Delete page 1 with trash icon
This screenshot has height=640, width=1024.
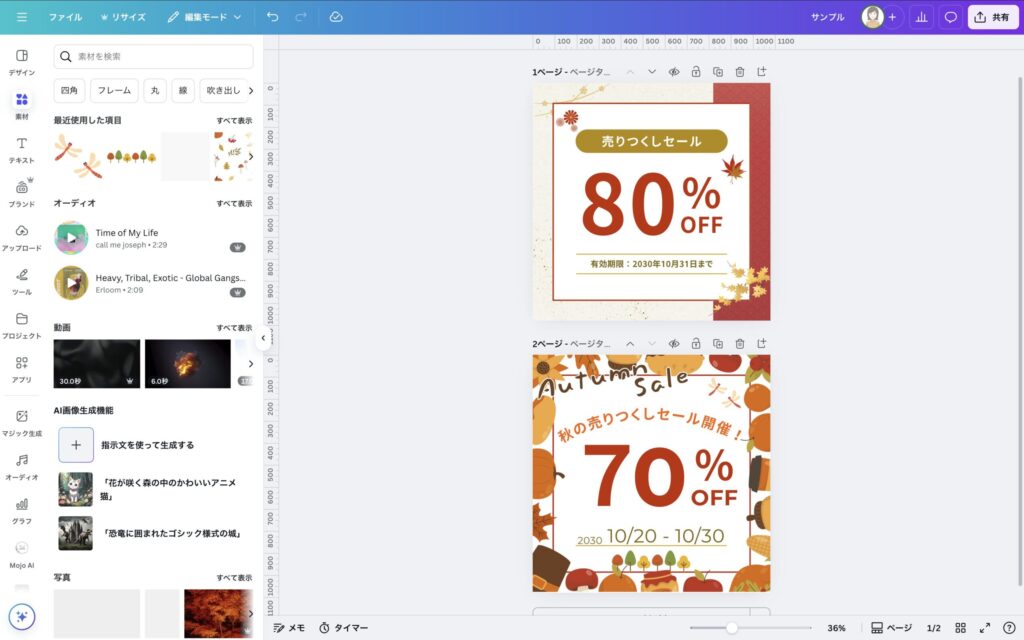point(740,72)
